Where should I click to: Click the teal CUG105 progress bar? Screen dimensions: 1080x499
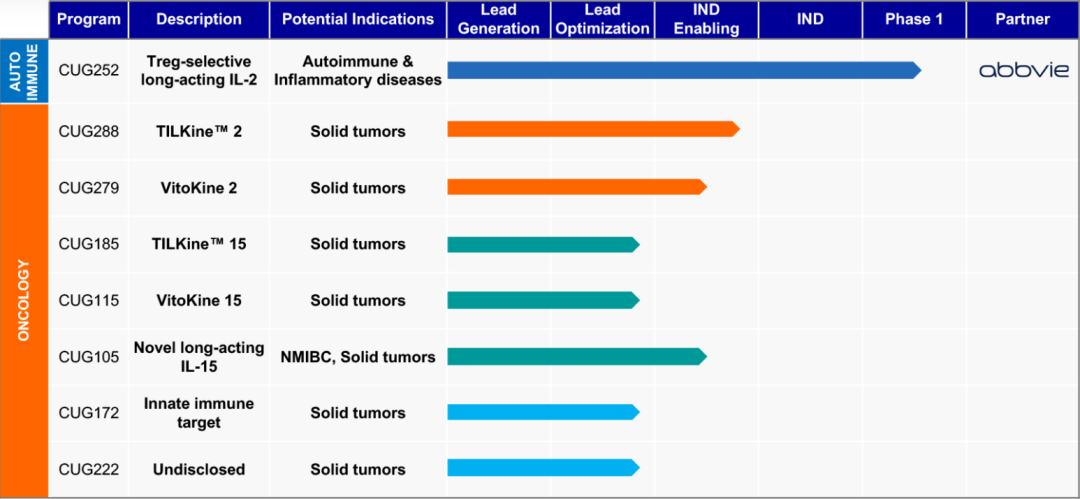575,356
